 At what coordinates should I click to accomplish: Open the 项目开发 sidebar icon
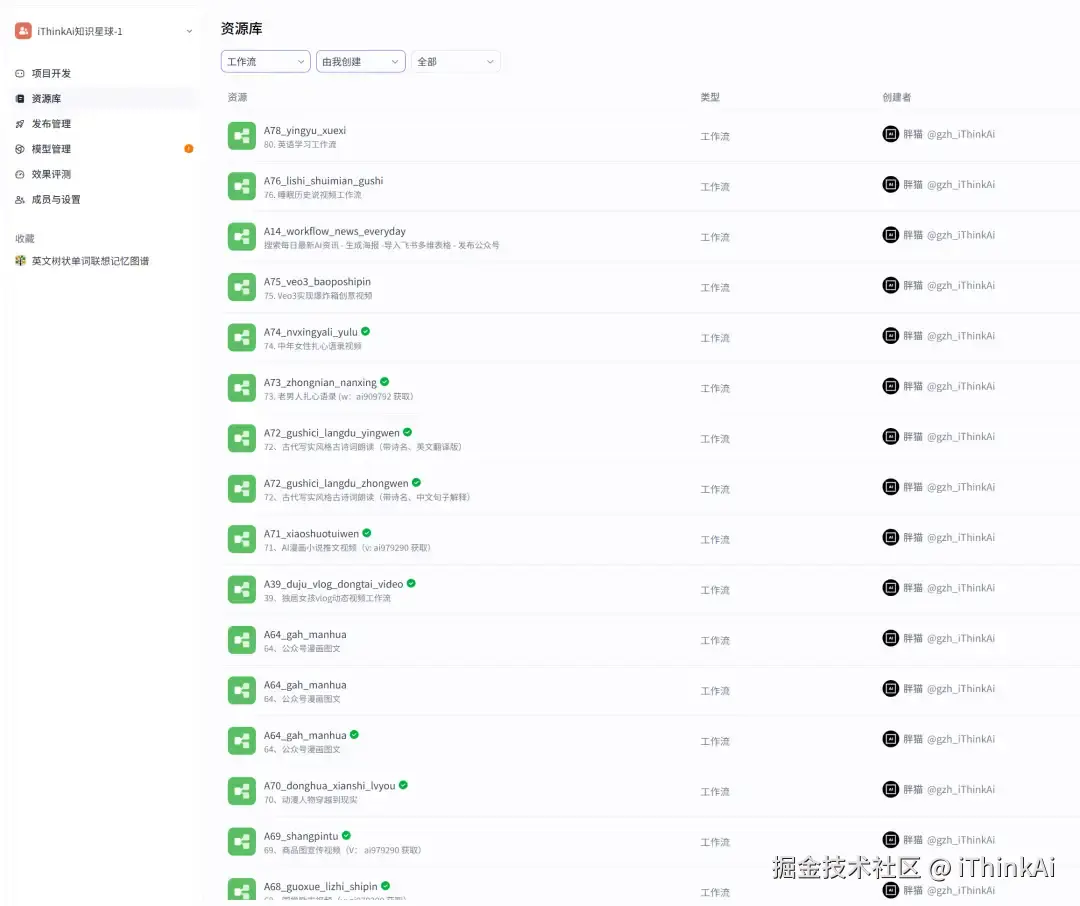(x=20, y=74)
